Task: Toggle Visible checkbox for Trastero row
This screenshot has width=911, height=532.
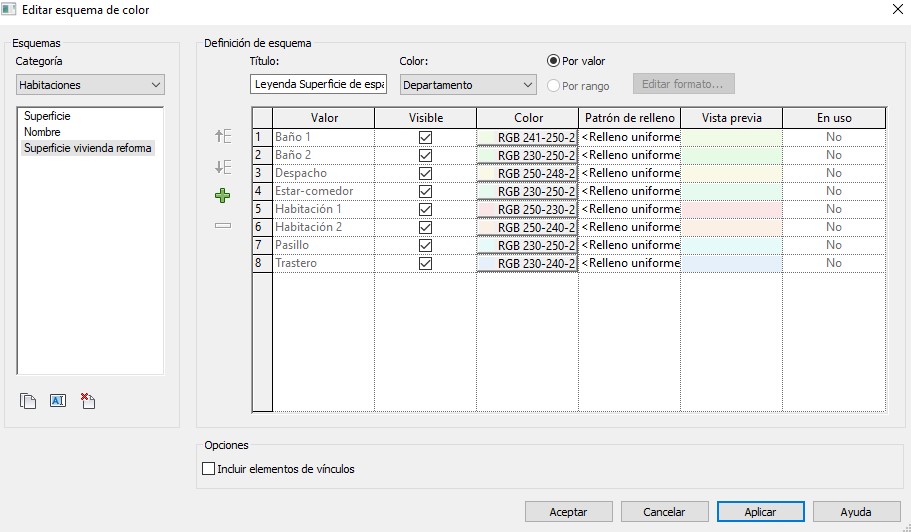Action: (x=425, y=263)
